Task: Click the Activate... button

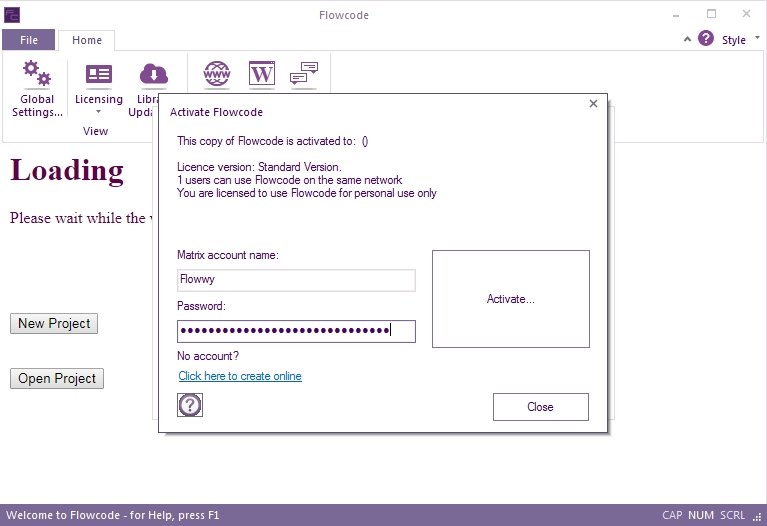Action: (511, 299)
